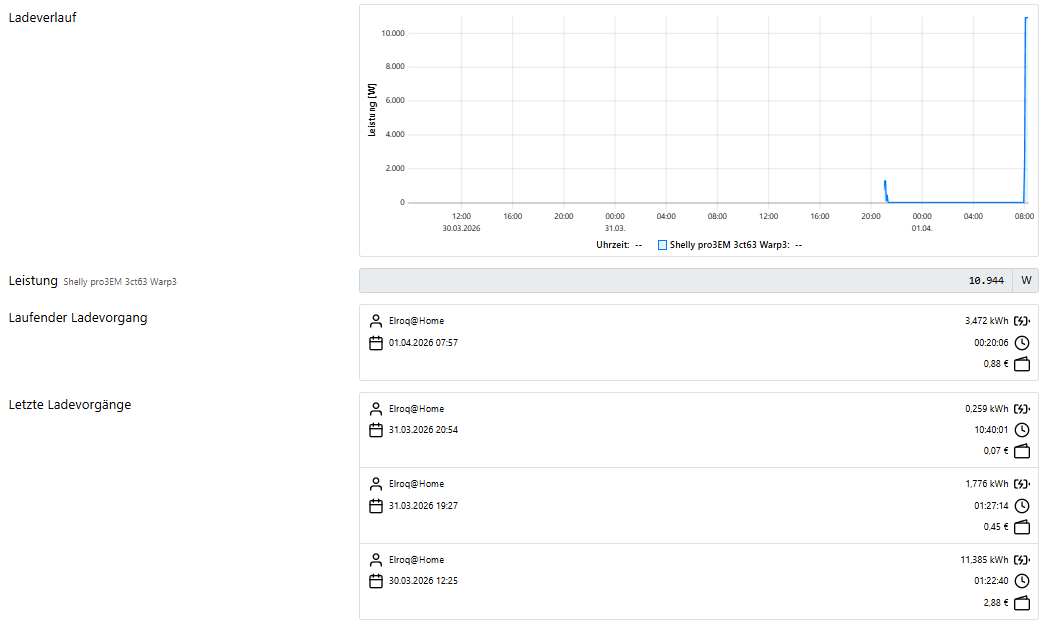The width and height of the screenshot is (1042, 621).
Task: Select the 30.03.2026 12:25 charge record
Action: coord(698,581)
